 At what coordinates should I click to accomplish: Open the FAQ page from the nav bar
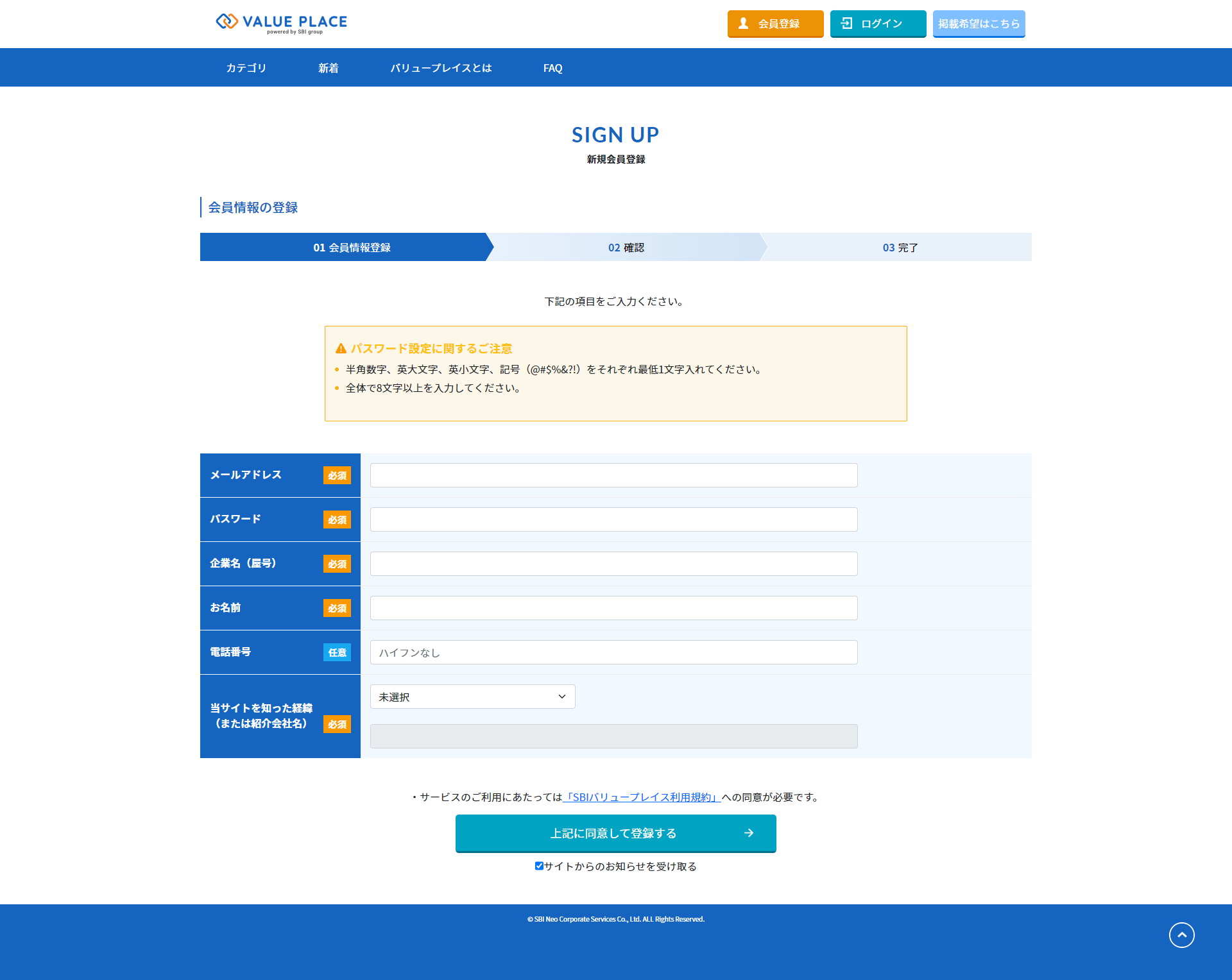coord(552,68)
